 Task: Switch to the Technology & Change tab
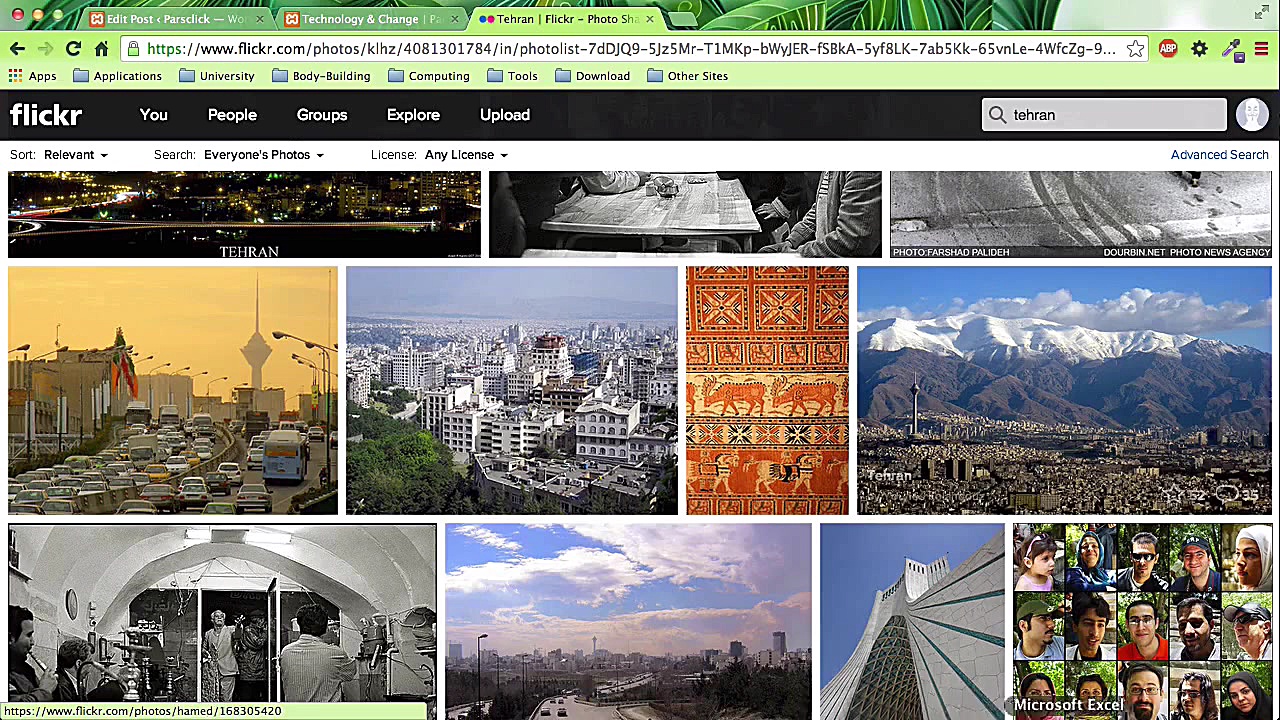coord(369,19)
